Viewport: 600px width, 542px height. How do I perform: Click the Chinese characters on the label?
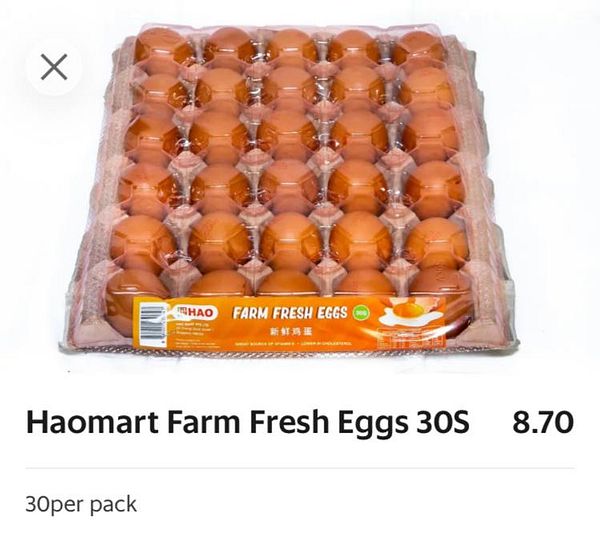289,329
